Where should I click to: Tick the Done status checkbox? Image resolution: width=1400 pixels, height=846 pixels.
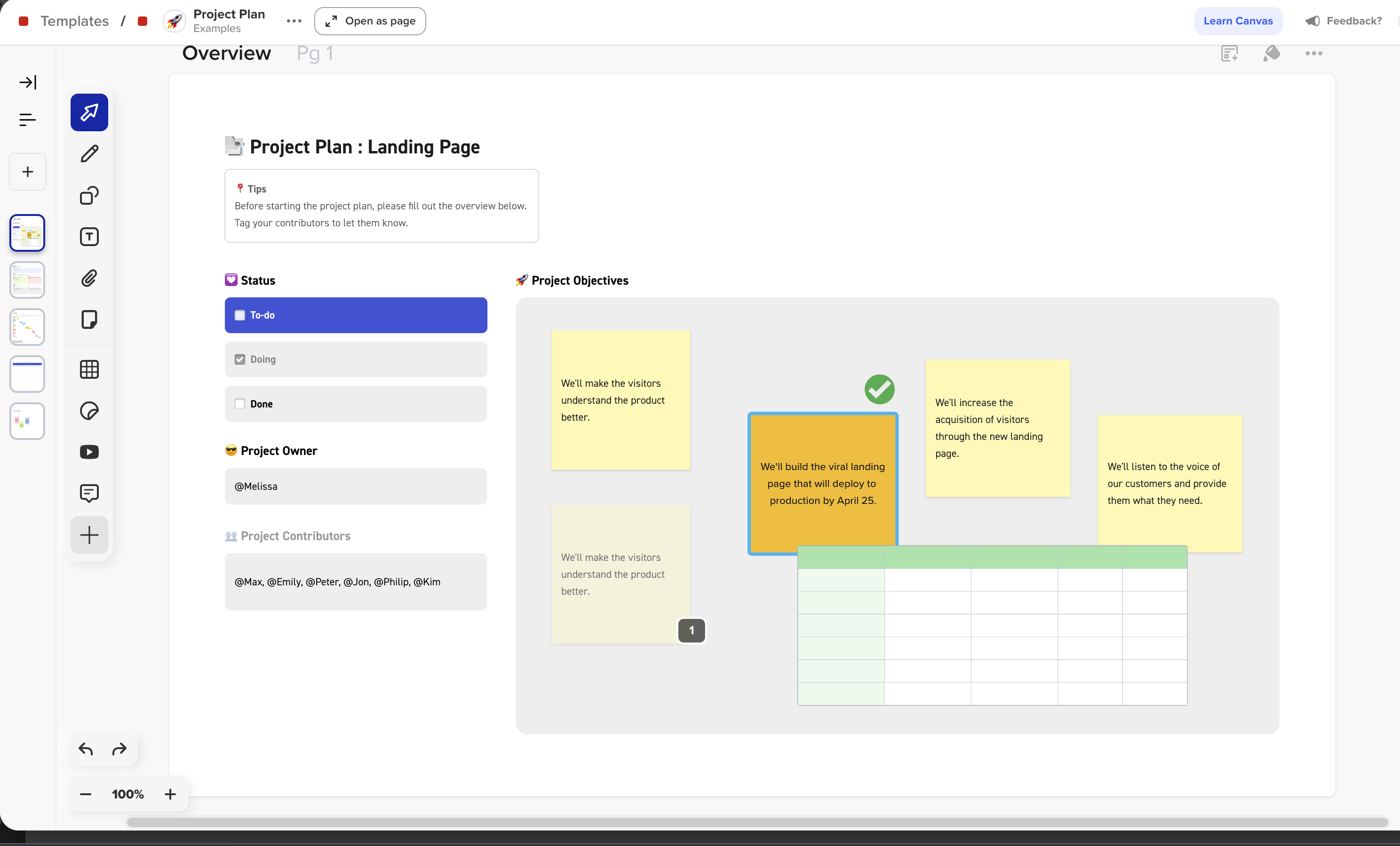[x=240, y=404]
